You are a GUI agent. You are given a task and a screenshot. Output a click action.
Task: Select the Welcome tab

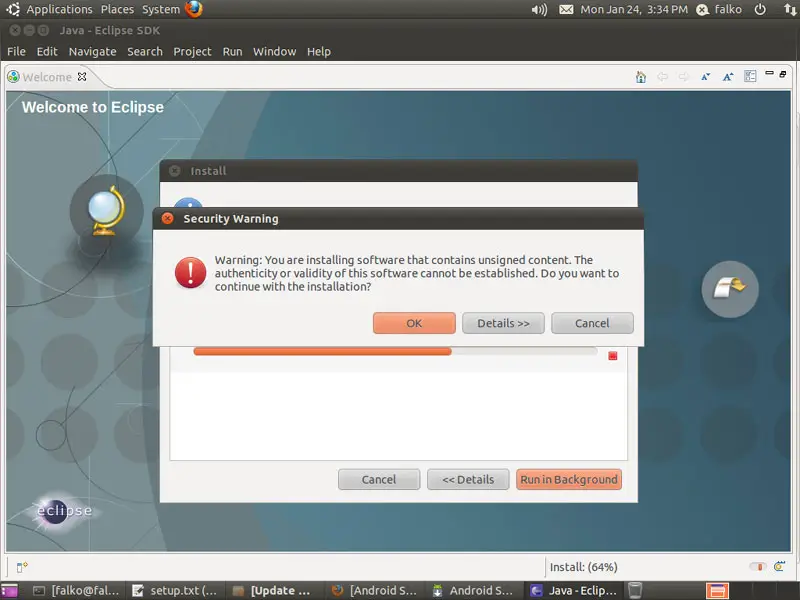[47, 77]
